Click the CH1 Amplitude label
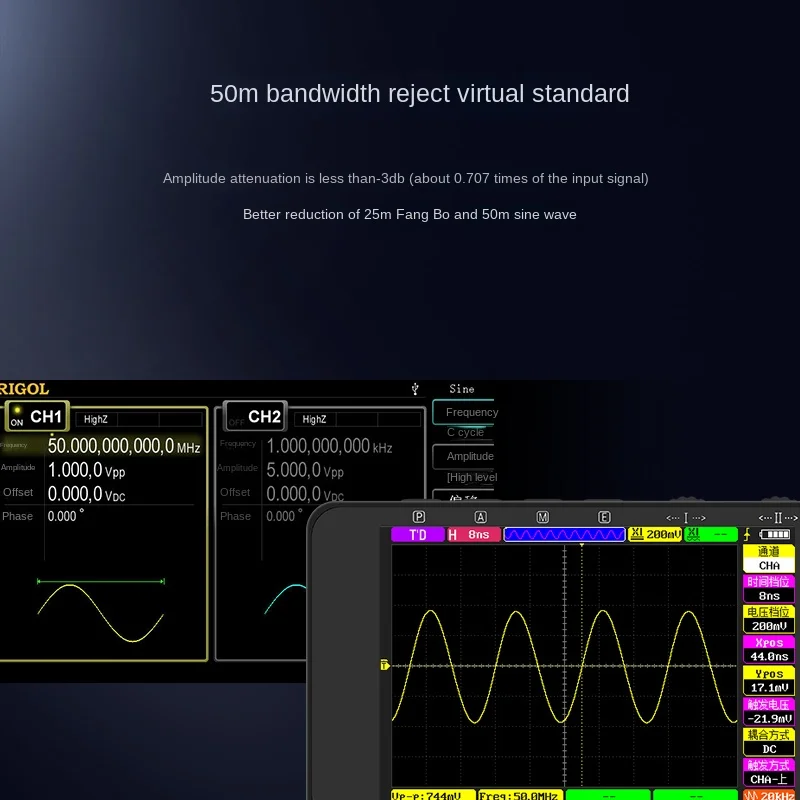800x800 pixels. [18, 467]
